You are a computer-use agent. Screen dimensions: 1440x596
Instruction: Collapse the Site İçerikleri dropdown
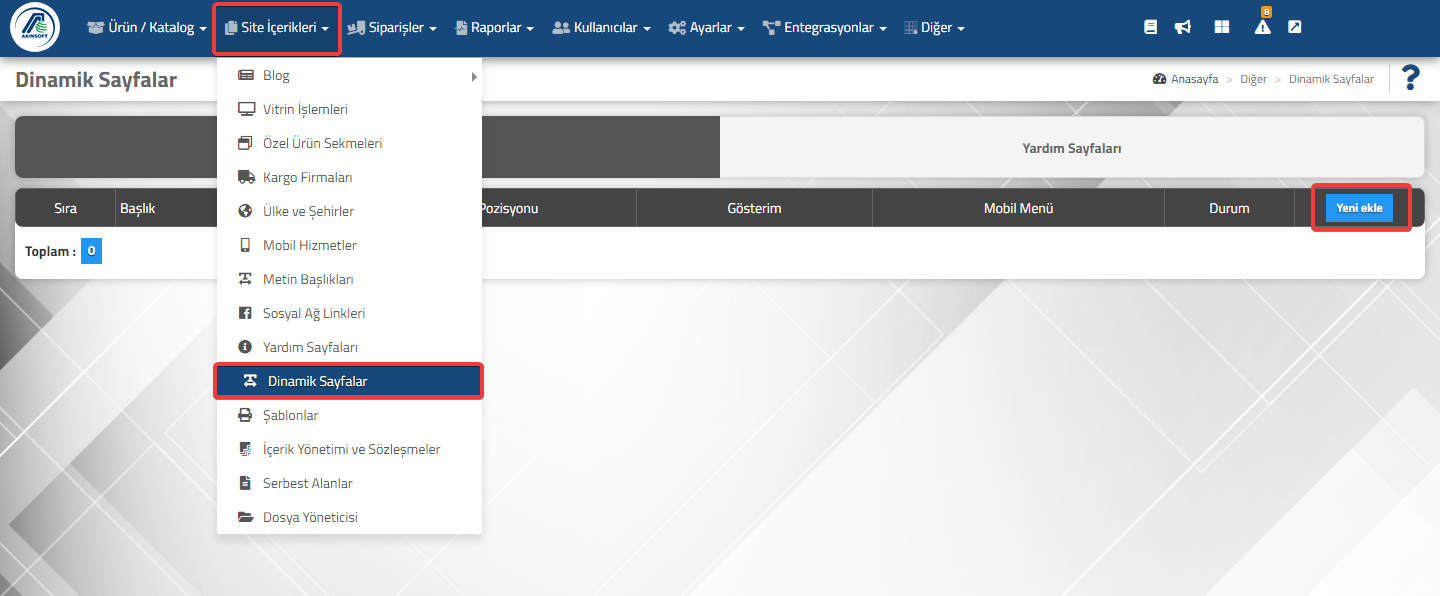point(277,28)
